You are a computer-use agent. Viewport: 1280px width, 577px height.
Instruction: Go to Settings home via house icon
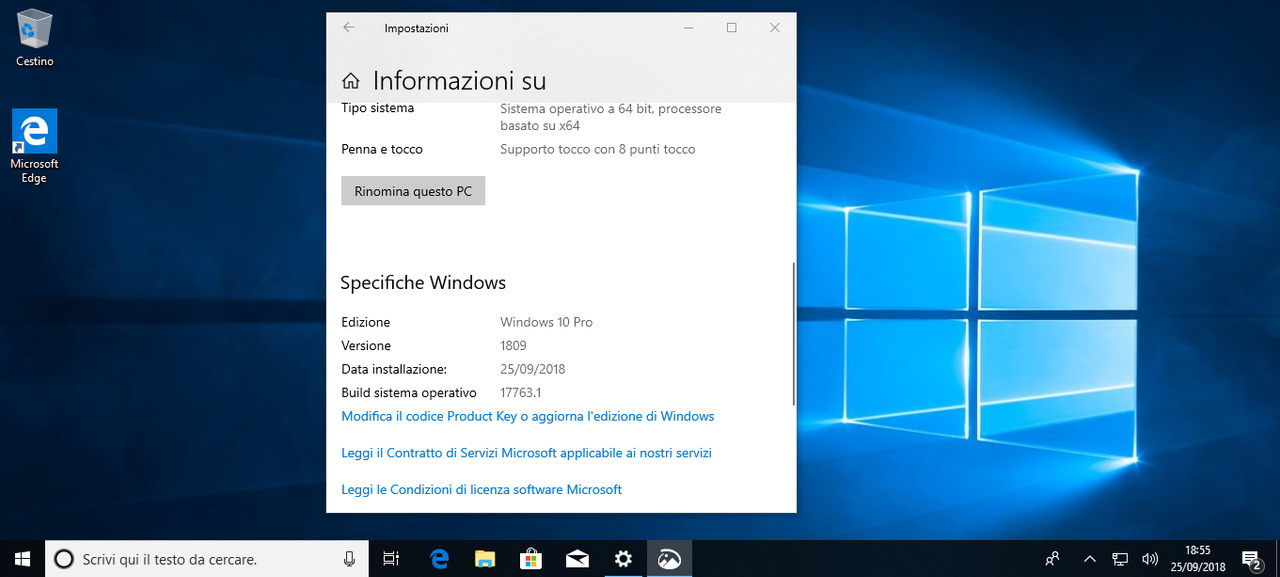pos(351,81)
